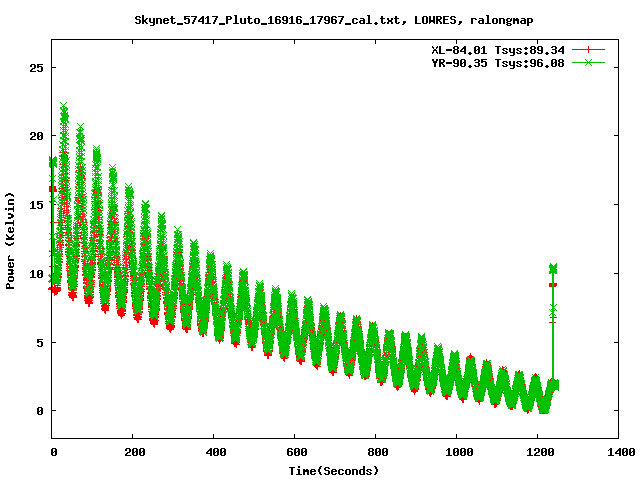640x480 pixels.
Task: Click the x-axis tick label 600
Action: (x=296, y=452)
